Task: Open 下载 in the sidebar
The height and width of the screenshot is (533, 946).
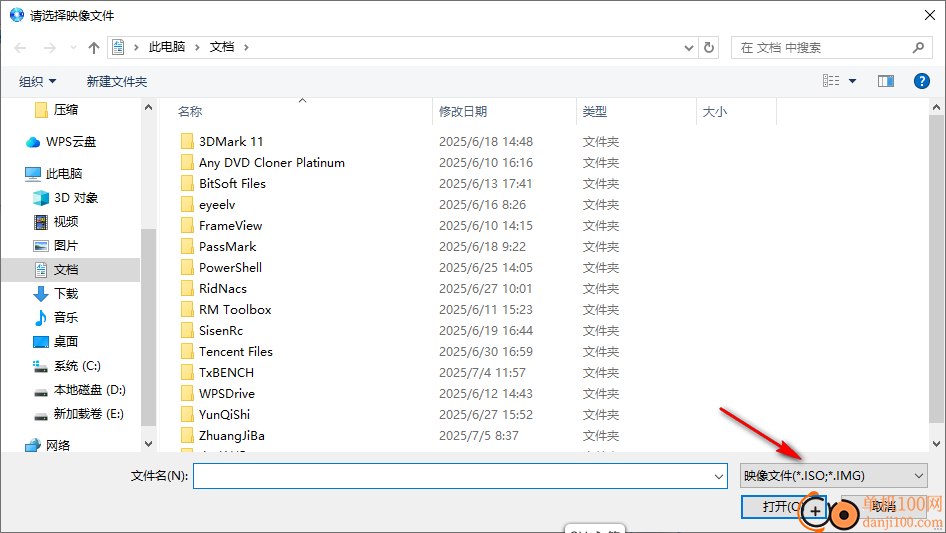Action: coord(66,293)
